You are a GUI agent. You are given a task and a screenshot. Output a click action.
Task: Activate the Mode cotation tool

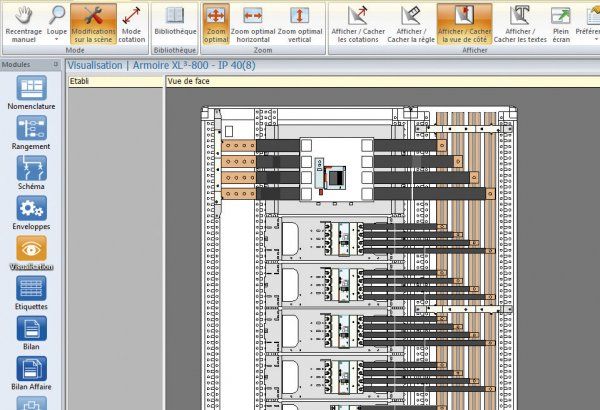click(132, 22)
